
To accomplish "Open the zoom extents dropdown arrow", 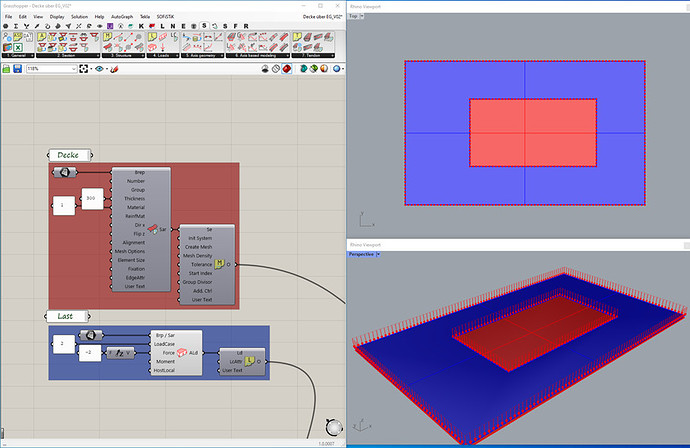I will [x=91, y=69].
